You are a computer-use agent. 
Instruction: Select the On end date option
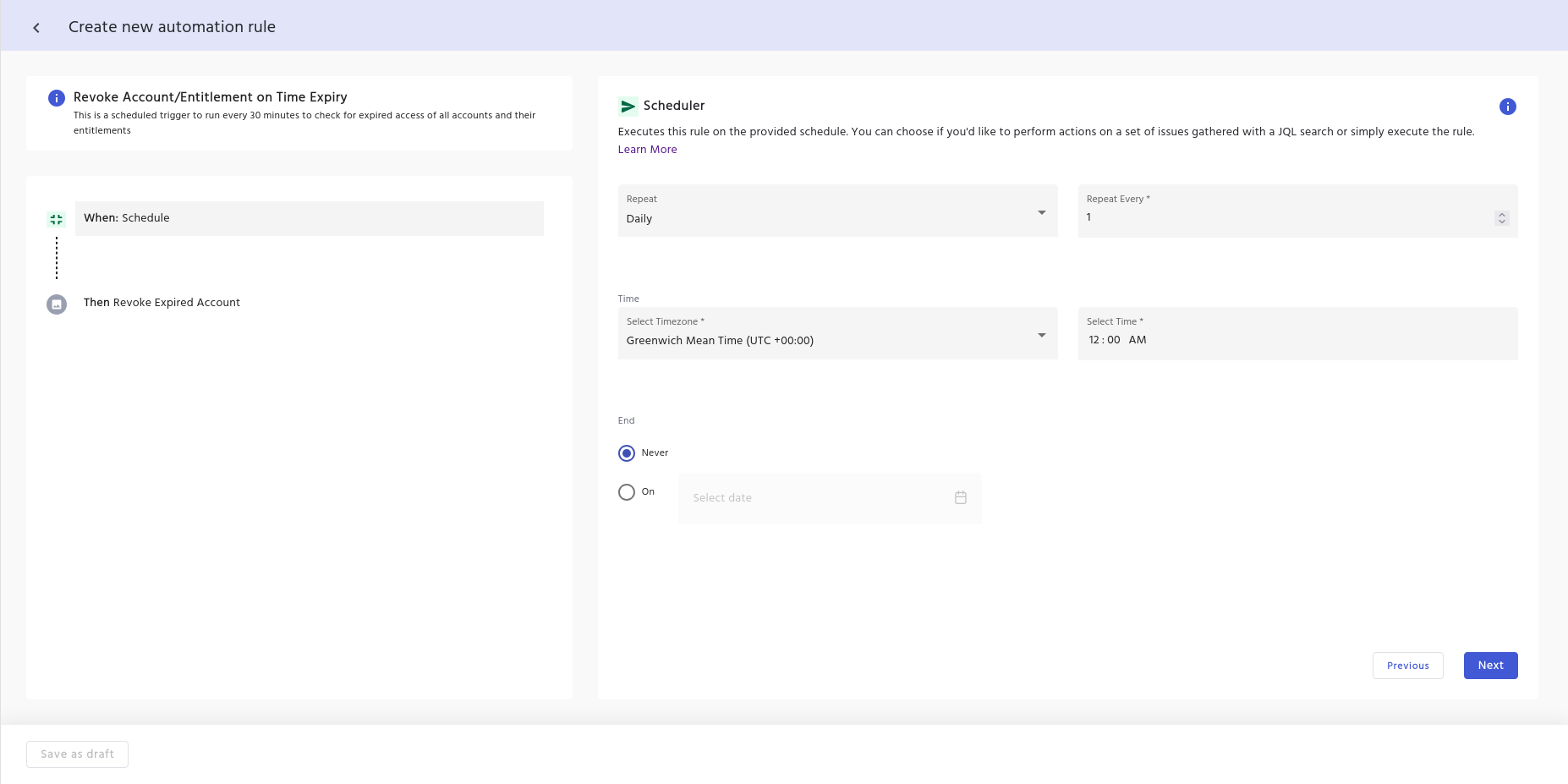627,492
